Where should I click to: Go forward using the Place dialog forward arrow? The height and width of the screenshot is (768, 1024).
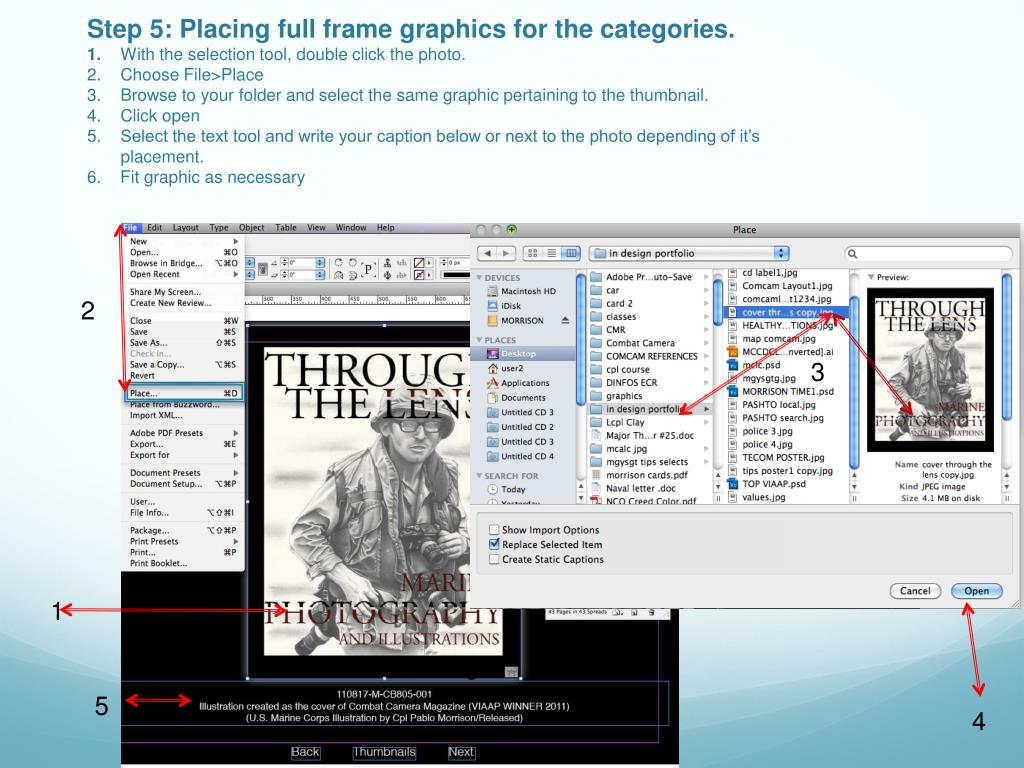(506, 253)
